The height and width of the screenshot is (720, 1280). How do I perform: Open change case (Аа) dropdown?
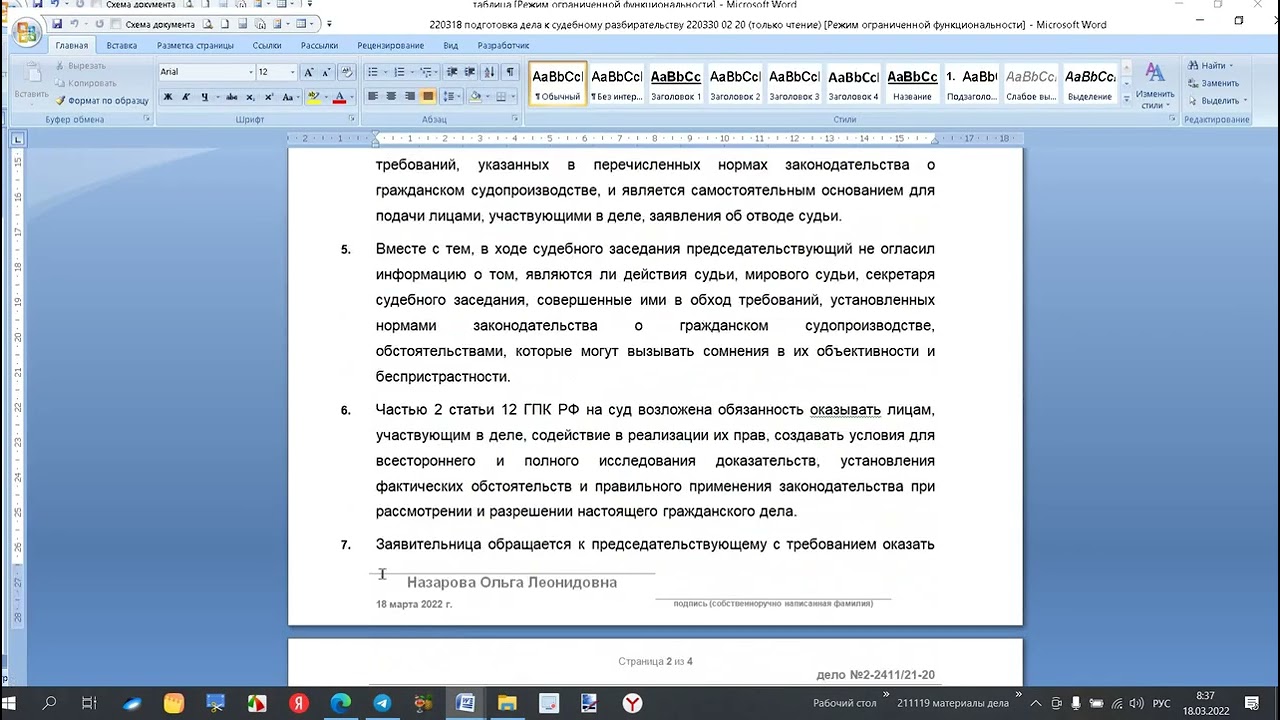tap(291, 97)
